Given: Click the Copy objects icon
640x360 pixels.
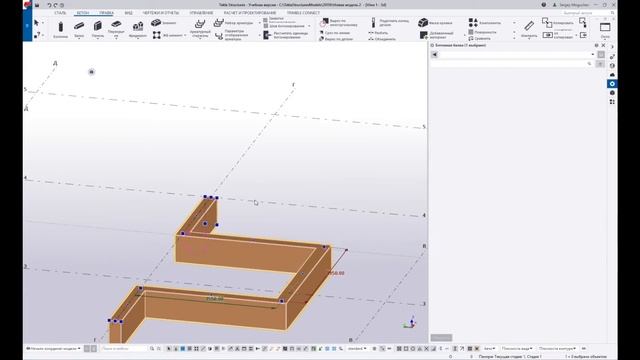Looking at the screenshot, I should pyautogui.click(x=547, y=23).
